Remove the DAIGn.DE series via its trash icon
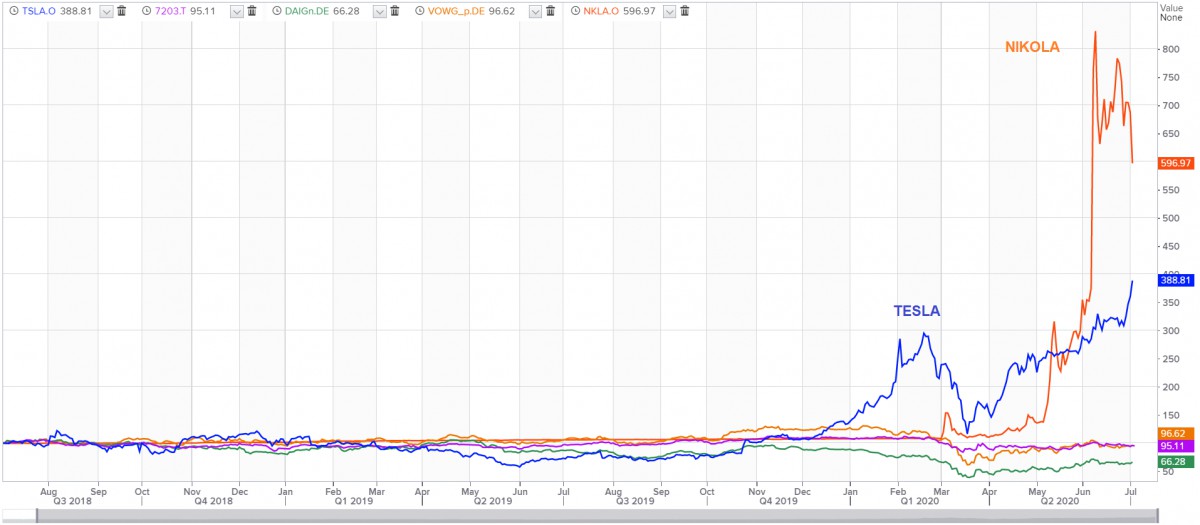Viewport: 1200px width, 525px height. coord(395,11)
